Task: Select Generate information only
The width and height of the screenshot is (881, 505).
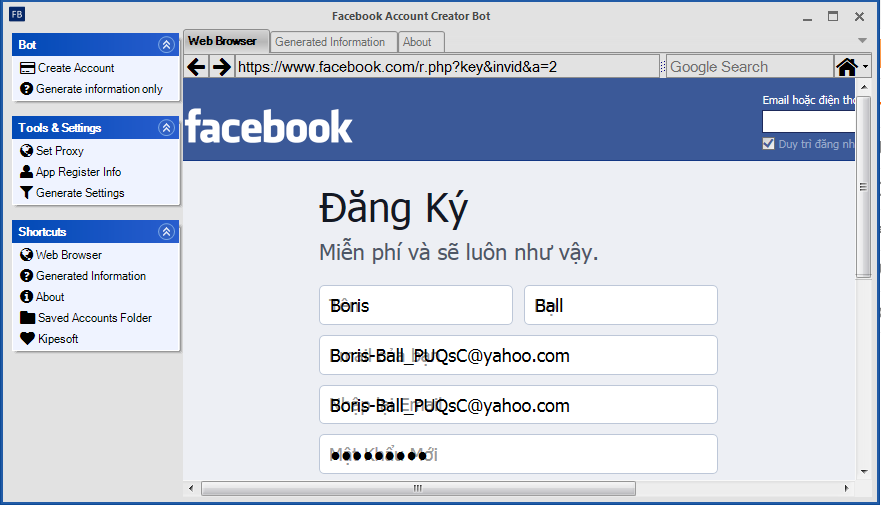Action: pyautogui.click(x=99, y=89)
